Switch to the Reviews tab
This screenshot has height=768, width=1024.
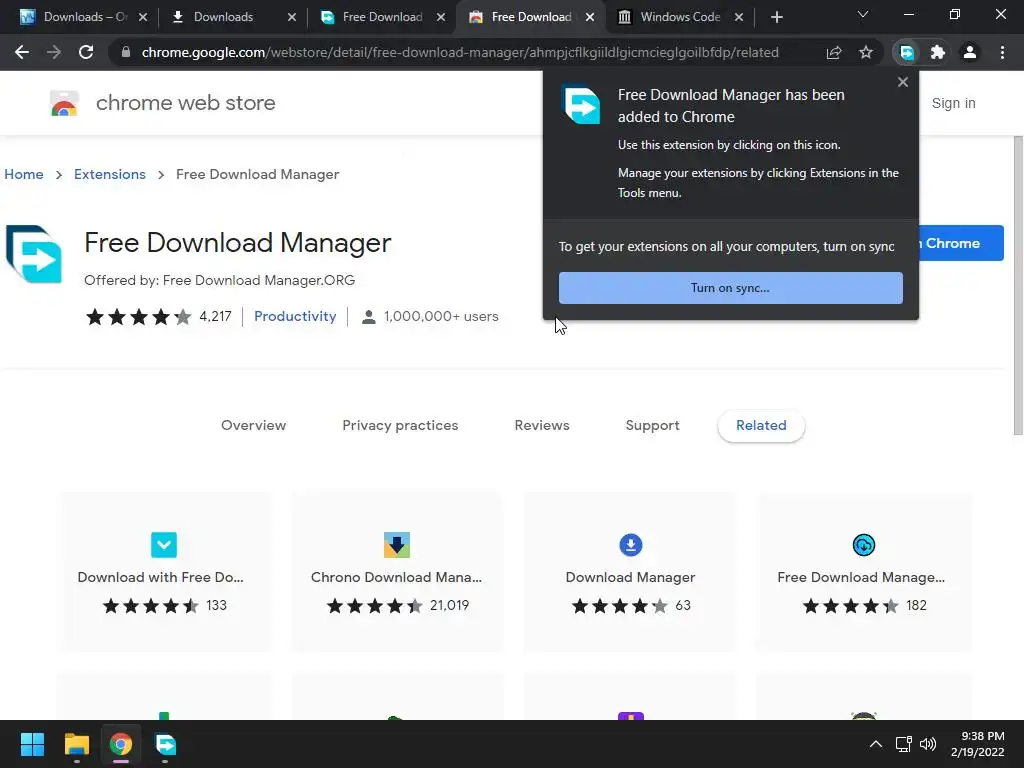(541, 425)
